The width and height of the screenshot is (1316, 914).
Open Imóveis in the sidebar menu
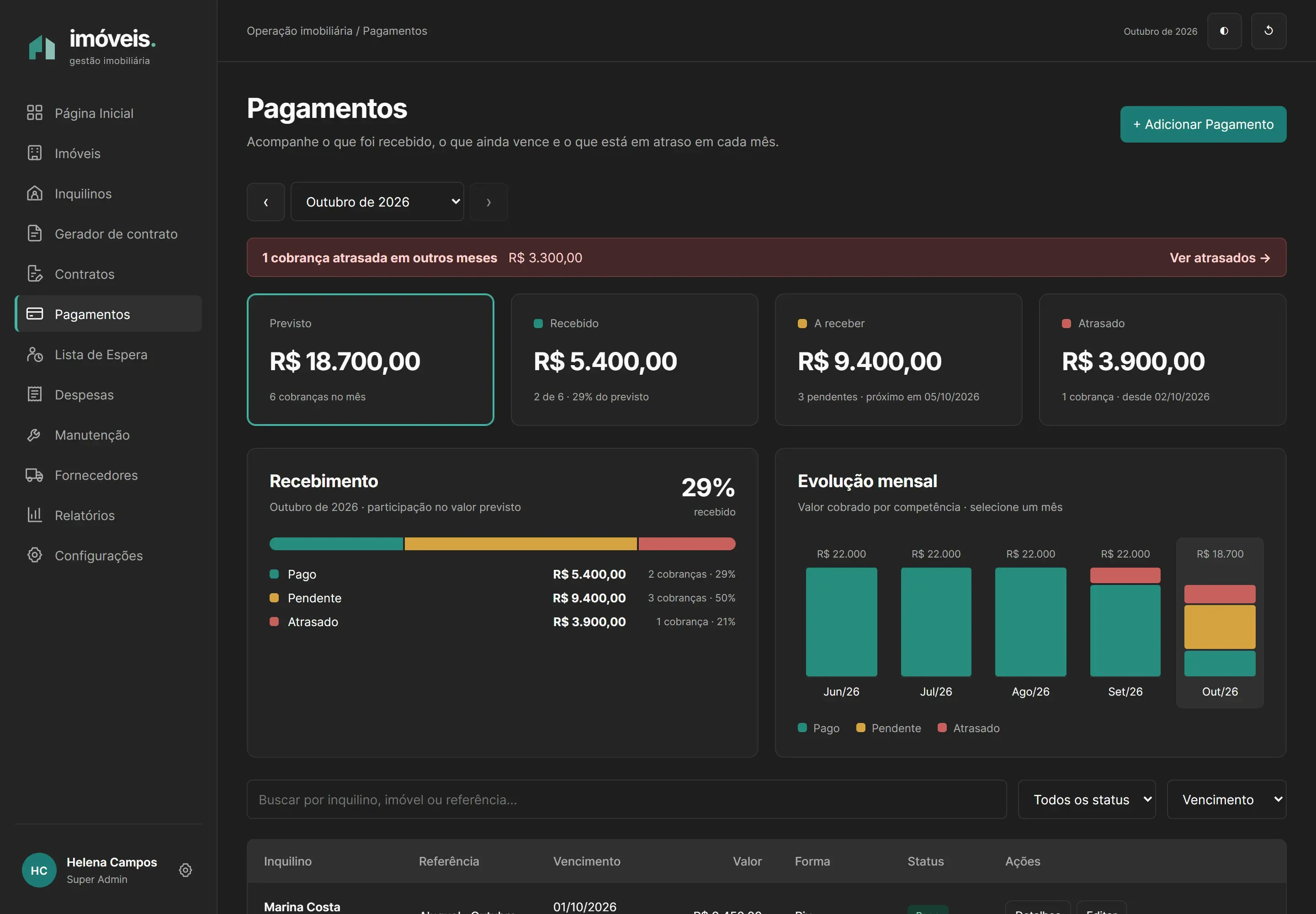pyautogui.click(x=108, y=153)
